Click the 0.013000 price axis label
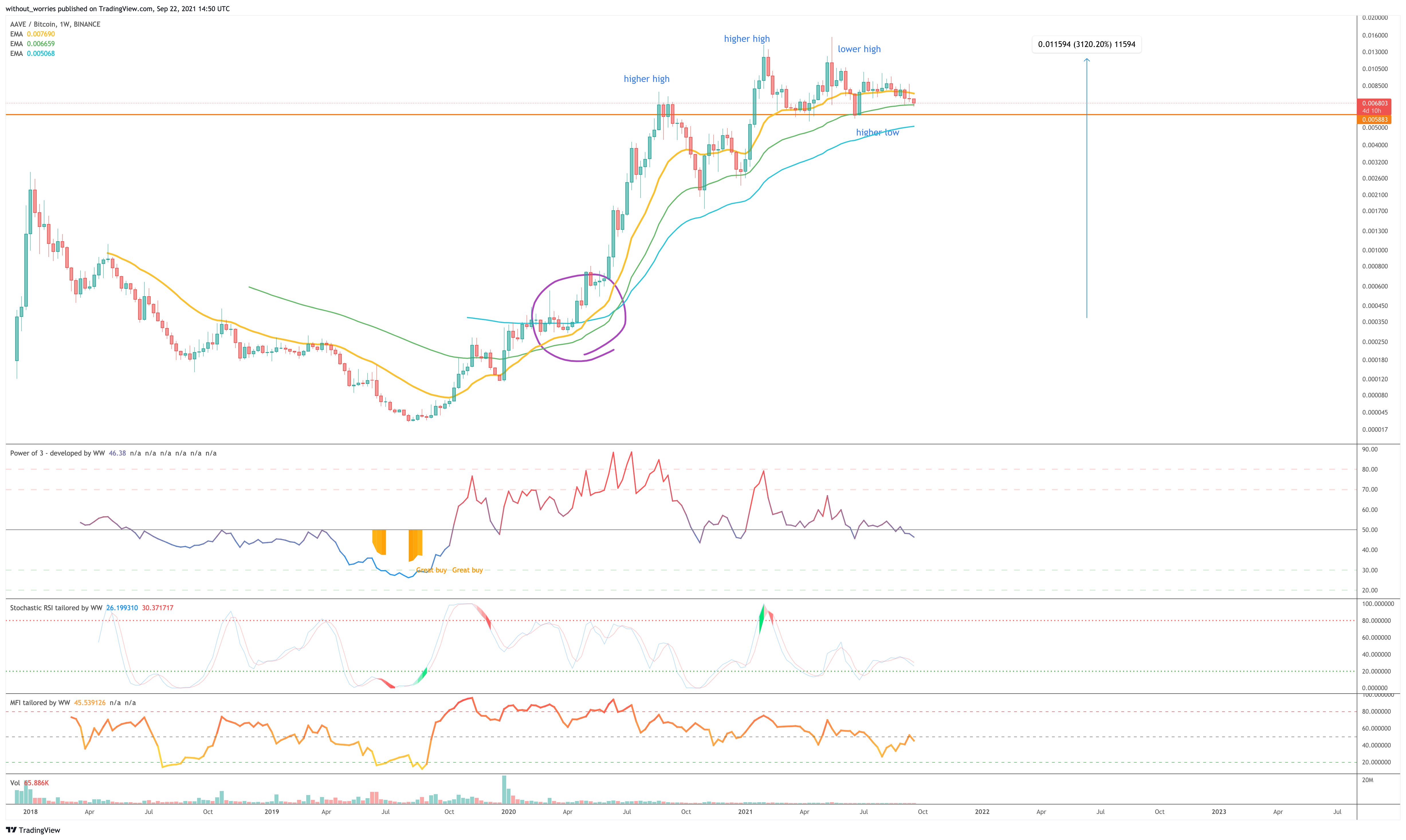1406x840 pixels. (1375, 52)
